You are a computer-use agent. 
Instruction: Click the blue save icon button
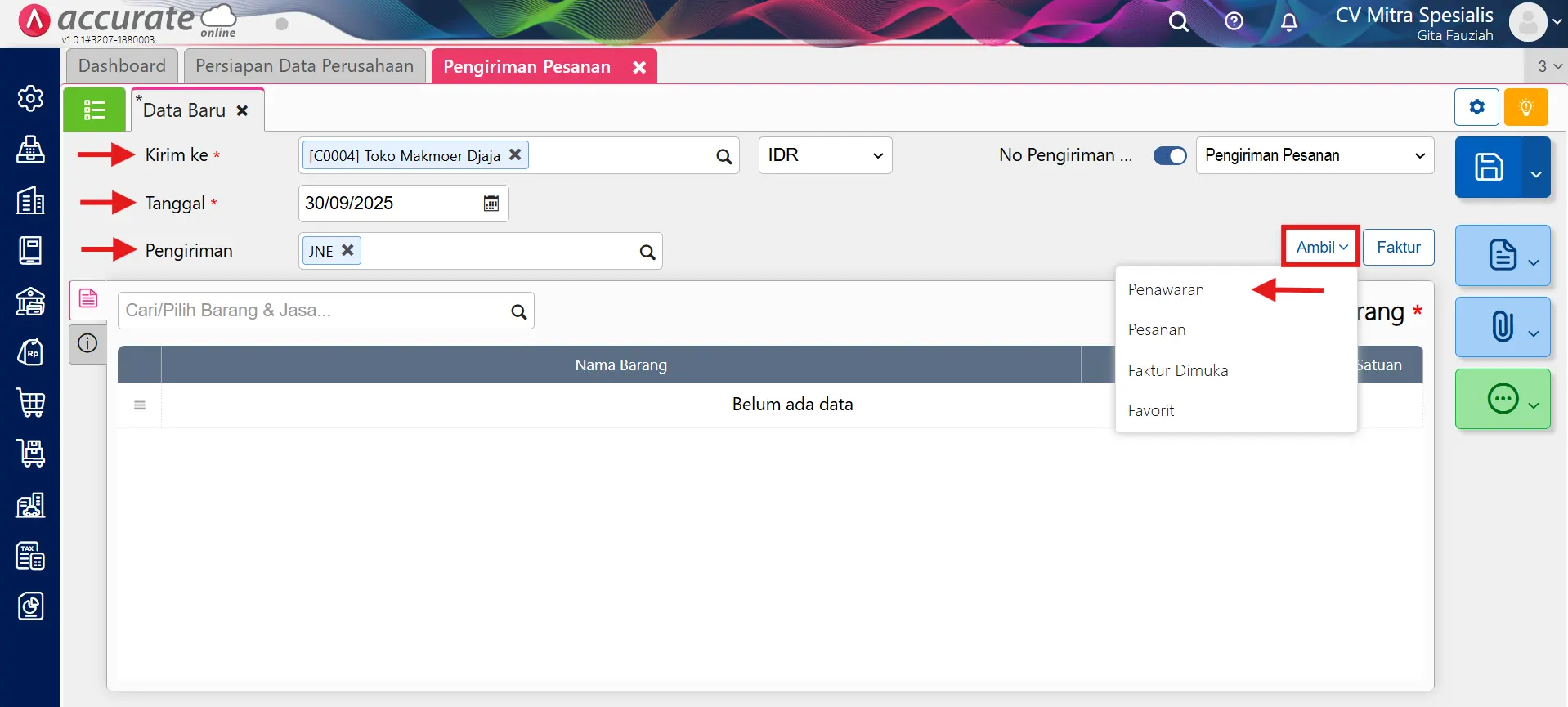coord(1489,168)
